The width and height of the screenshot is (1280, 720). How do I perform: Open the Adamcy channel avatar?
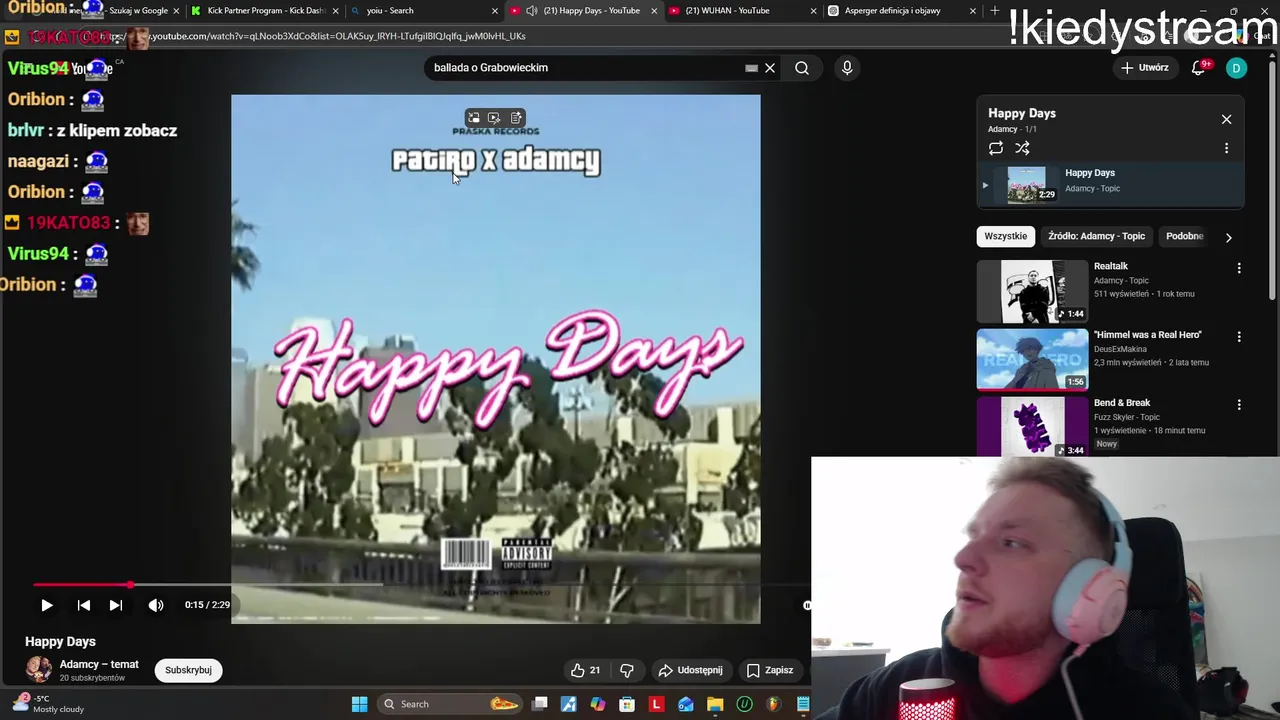click(38, 670)
